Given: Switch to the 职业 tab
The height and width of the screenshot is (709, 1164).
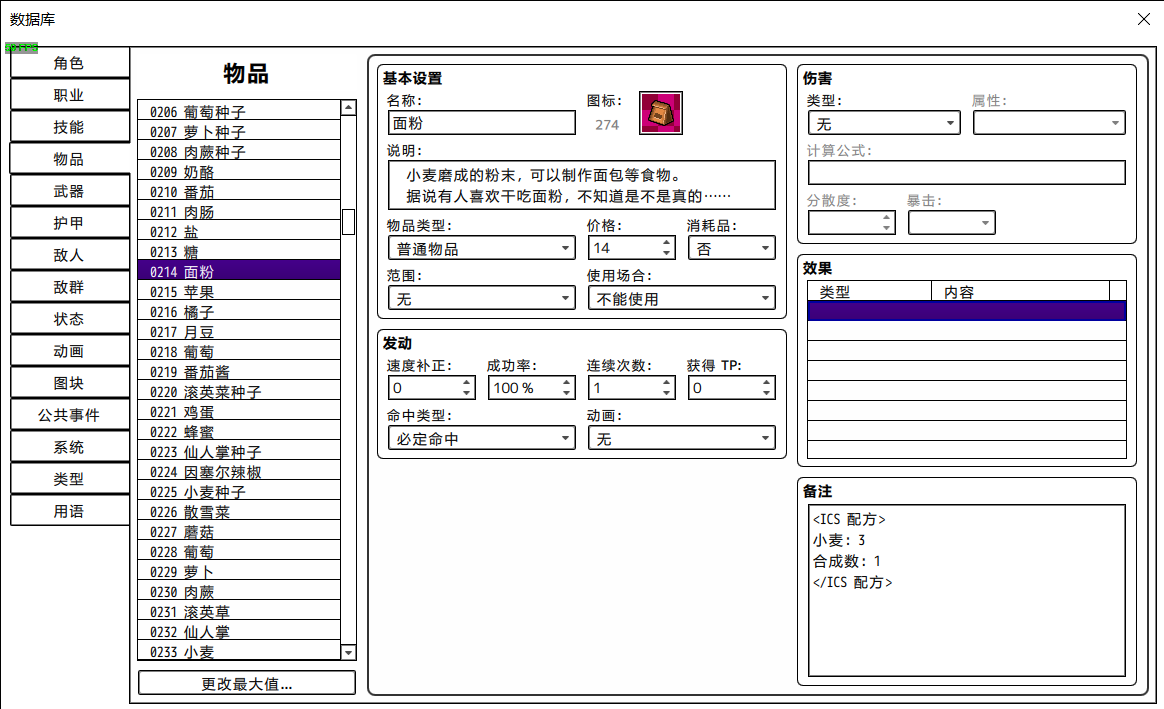Looking at the screenshot, I should click(70, 95).
